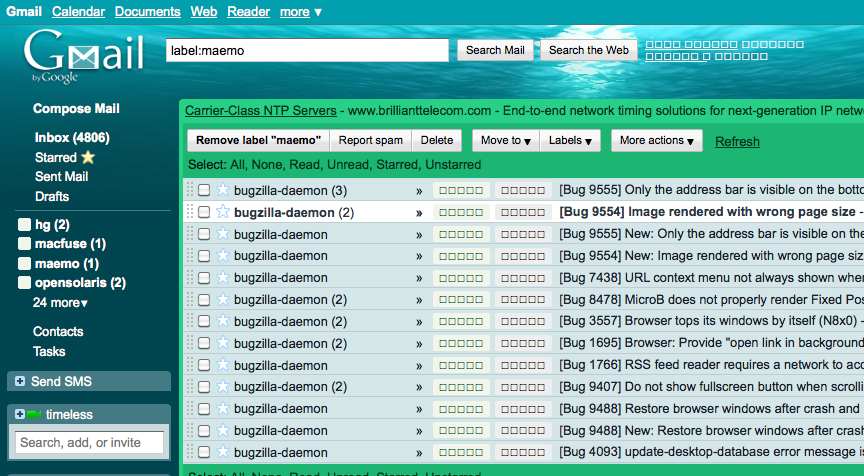Click the Search Mail button
This screenshot has width=864, height=476.
coord(495,50)
